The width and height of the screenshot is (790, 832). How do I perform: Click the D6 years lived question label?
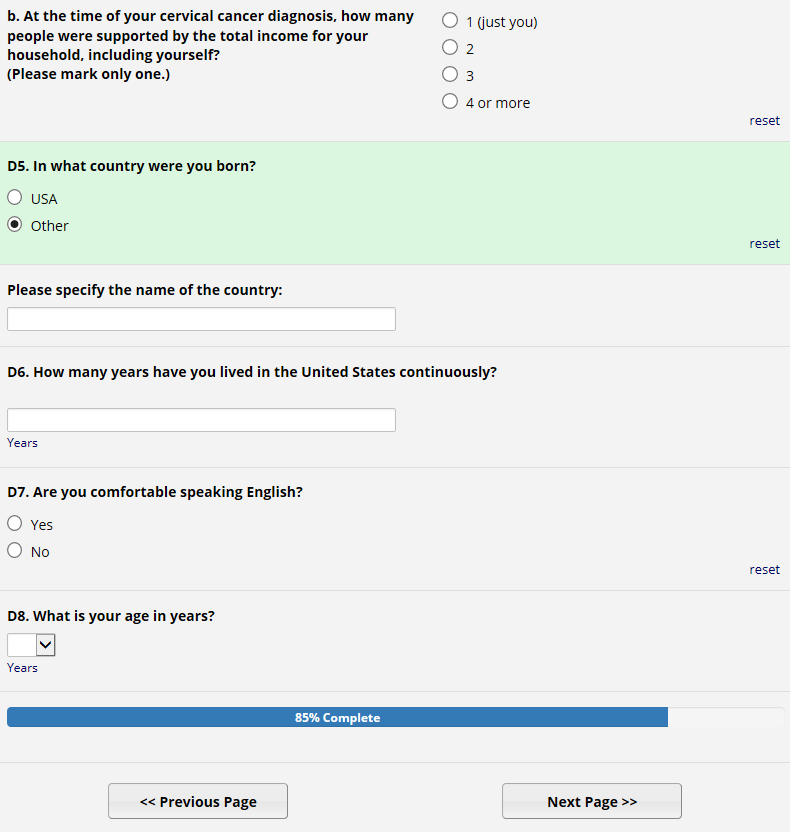tap(251, 372)
